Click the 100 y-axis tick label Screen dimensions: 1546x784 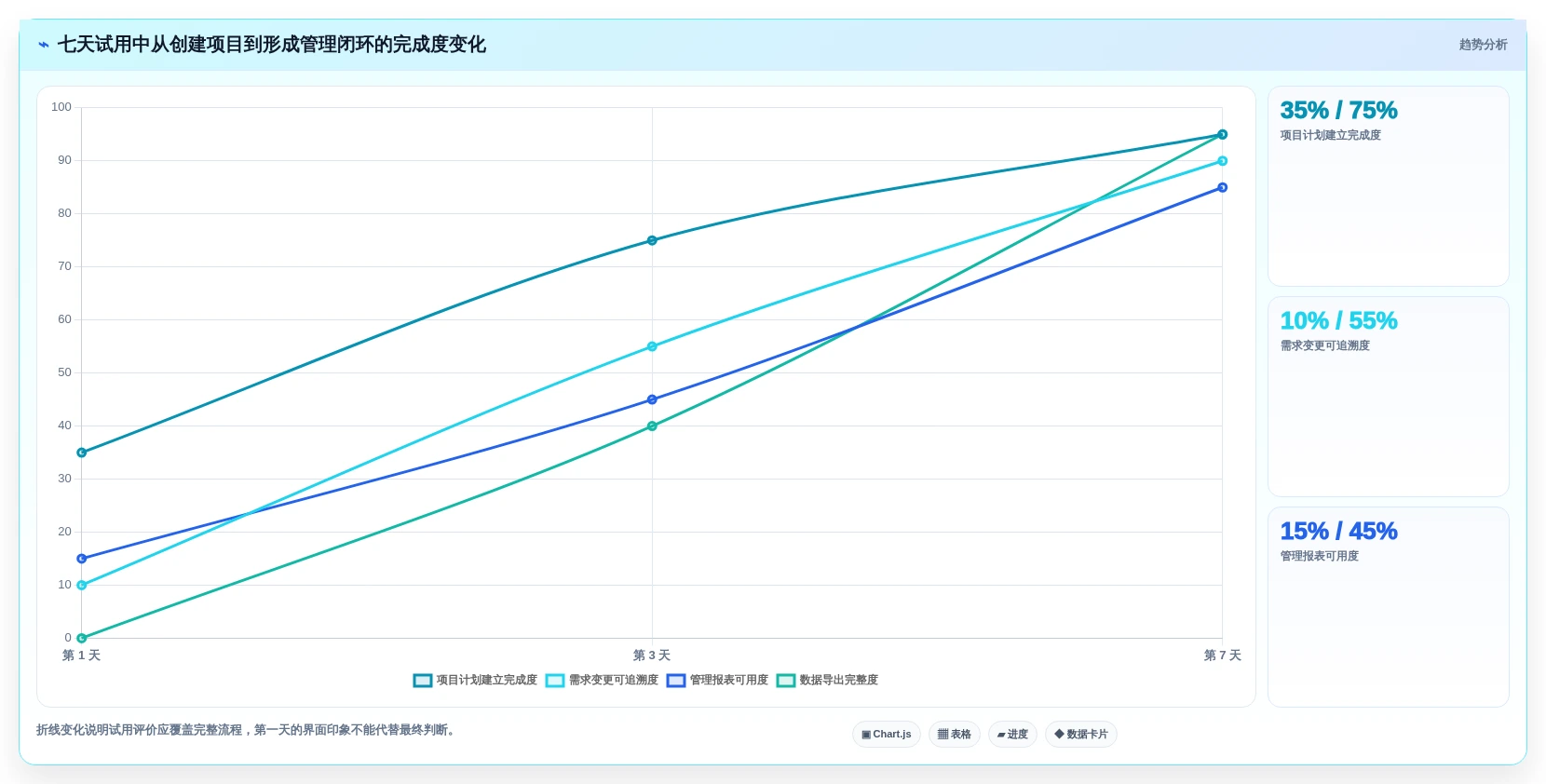tap(61, 107)
